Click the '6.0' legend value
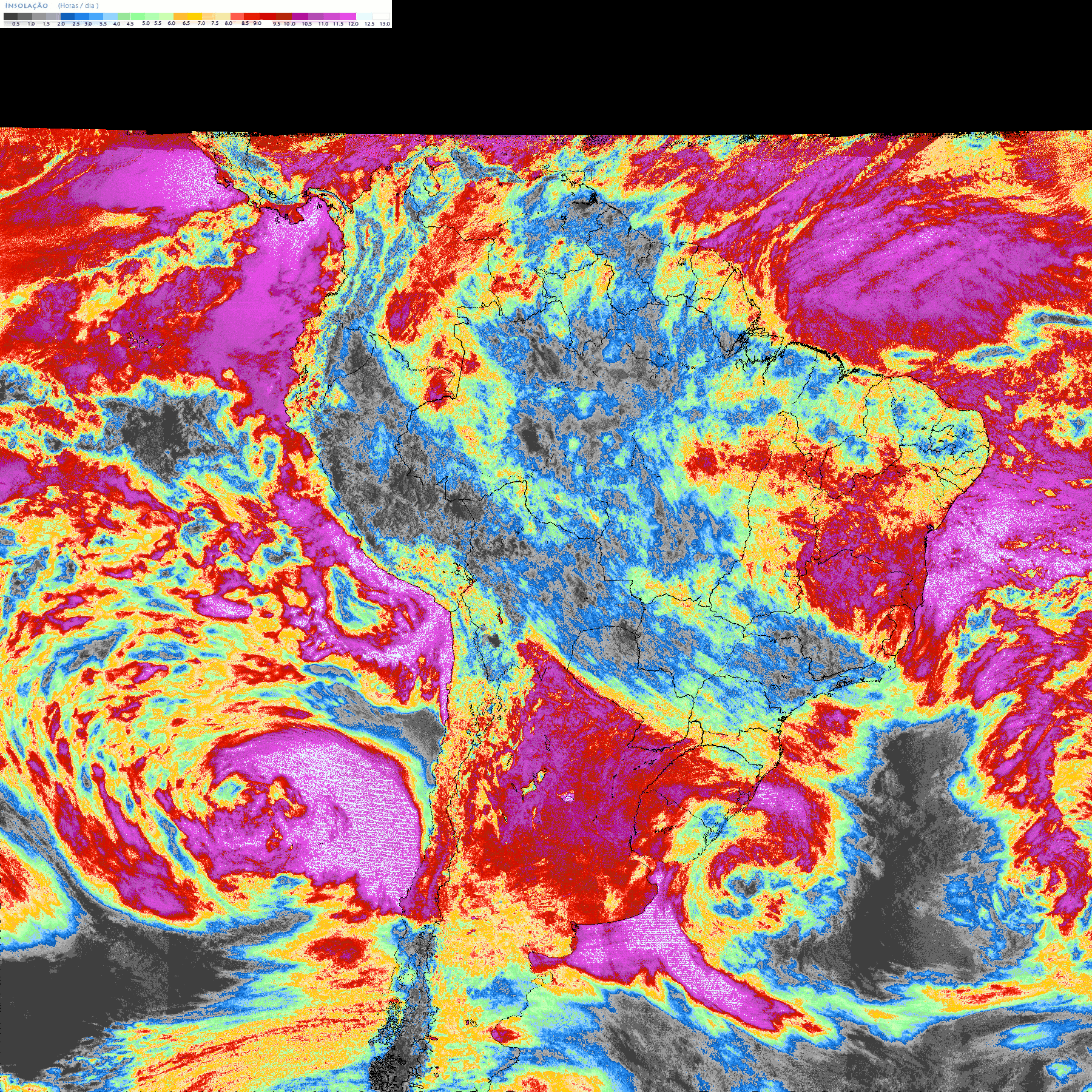Viewport: 1092px width, 1092px height. click(x=171, y=23)
